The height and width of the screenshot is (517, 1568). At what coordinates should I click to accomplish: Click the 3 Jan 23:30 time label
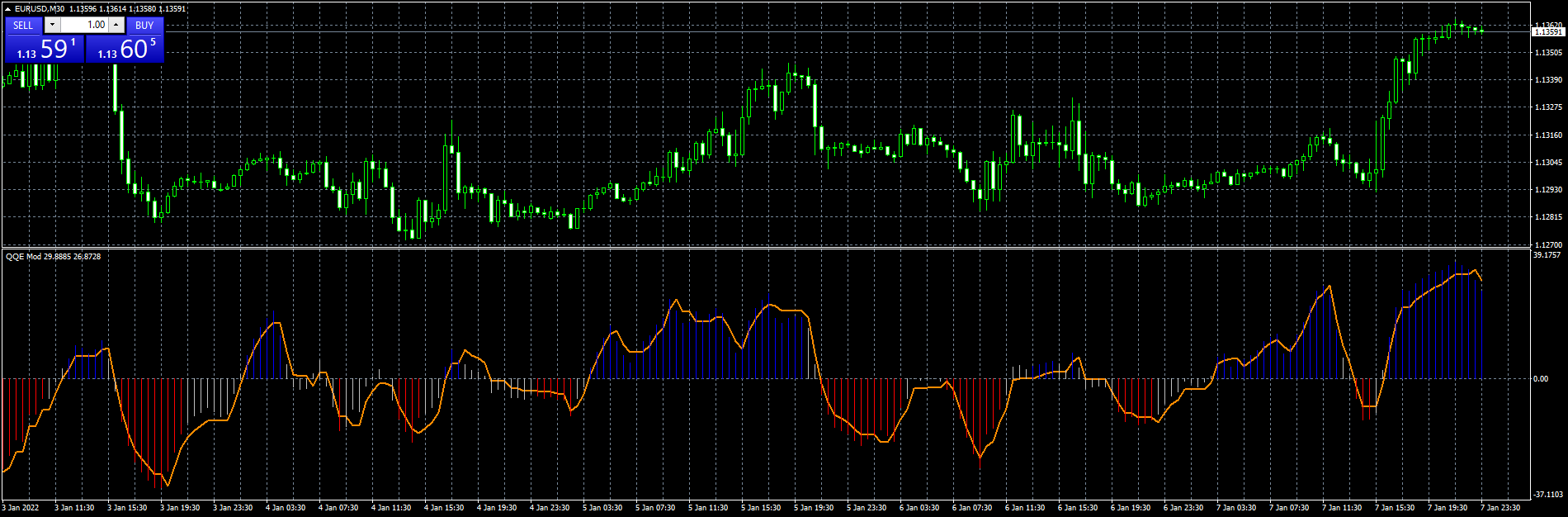point(234,508)
